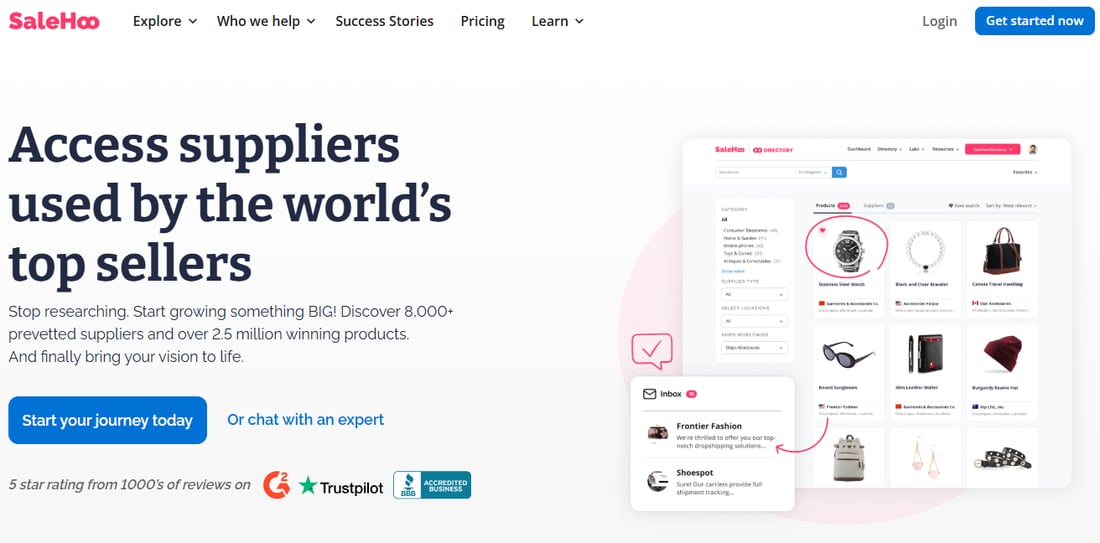Click the BBB Accredited Business badge

[431, 485]
